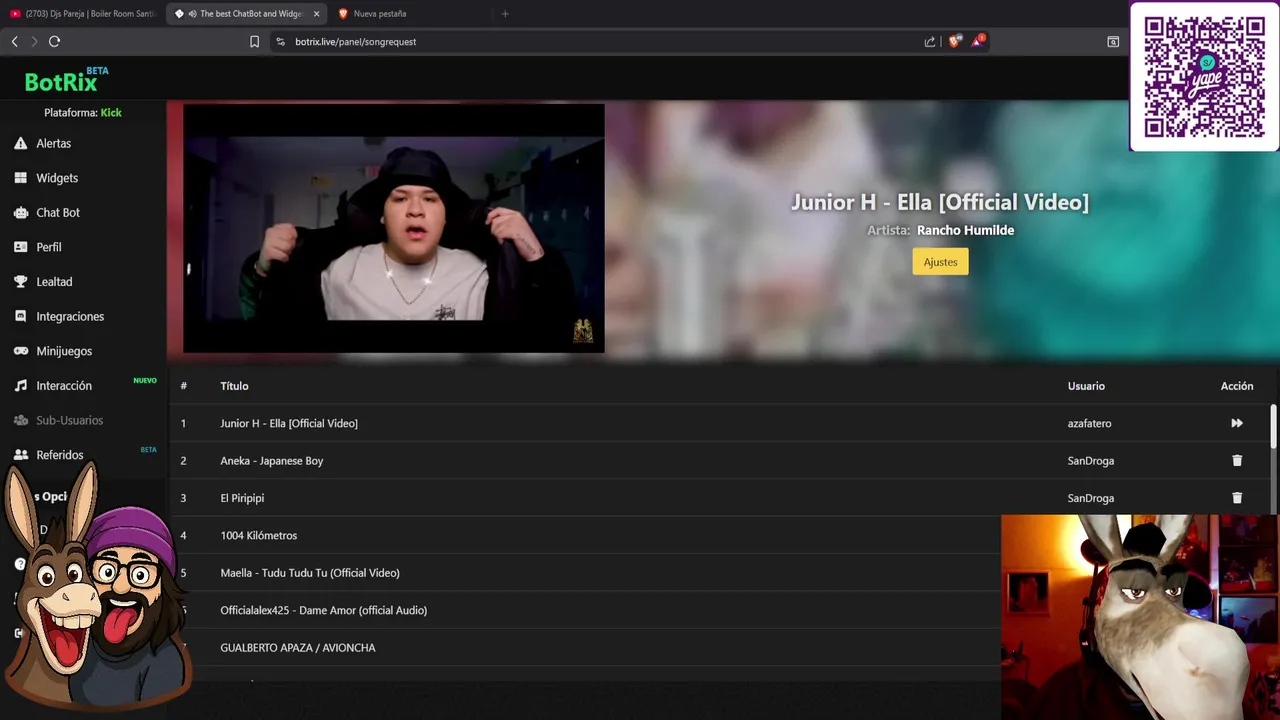Screen dimensions: 1280x720
Task: Open a new browser tab
Action: [505, 14]
